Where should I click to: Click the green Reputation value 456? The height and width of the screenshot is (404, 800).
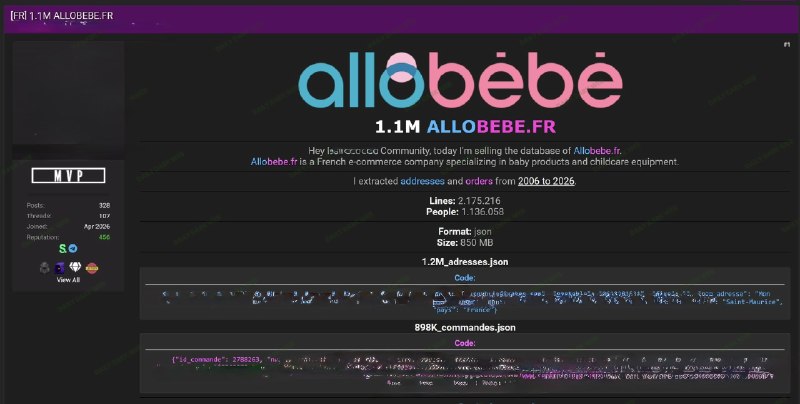(105, 237)
